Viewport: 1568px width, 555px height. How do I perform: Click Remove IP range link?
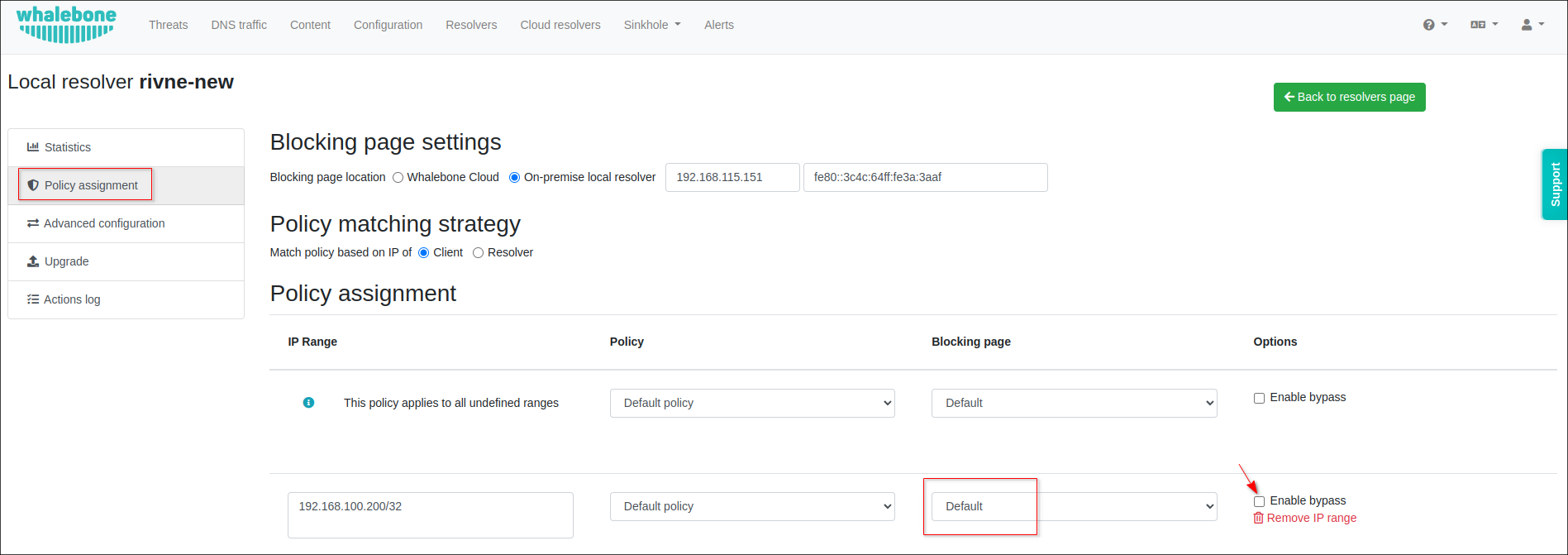pyautogui.click(x=1311, y=518)
